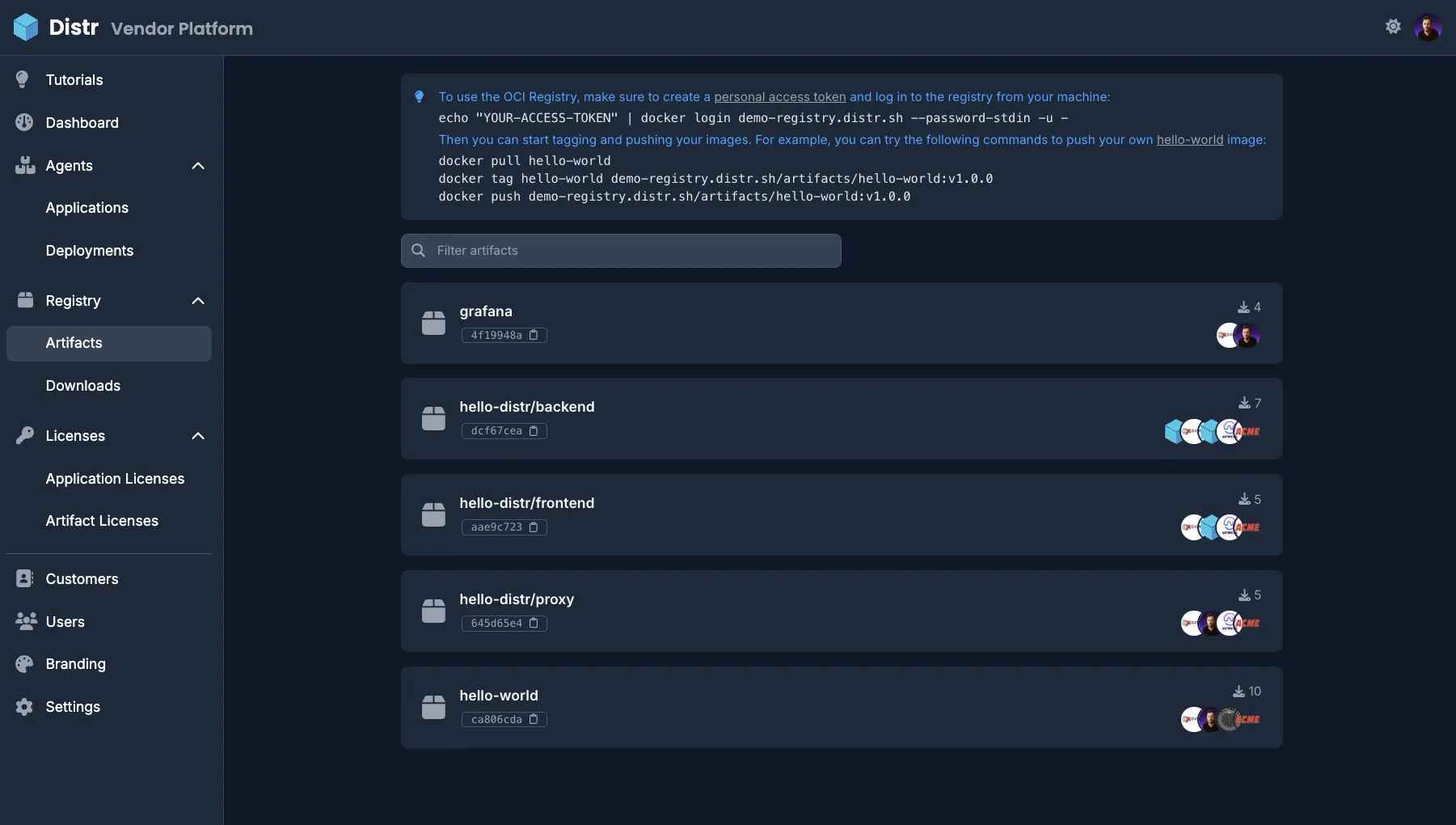Click the Branding icon in the sidebar
Image resolution: width=1456 pixels, height=825 pixels.
pyautogui.click(x=24, y=663)
